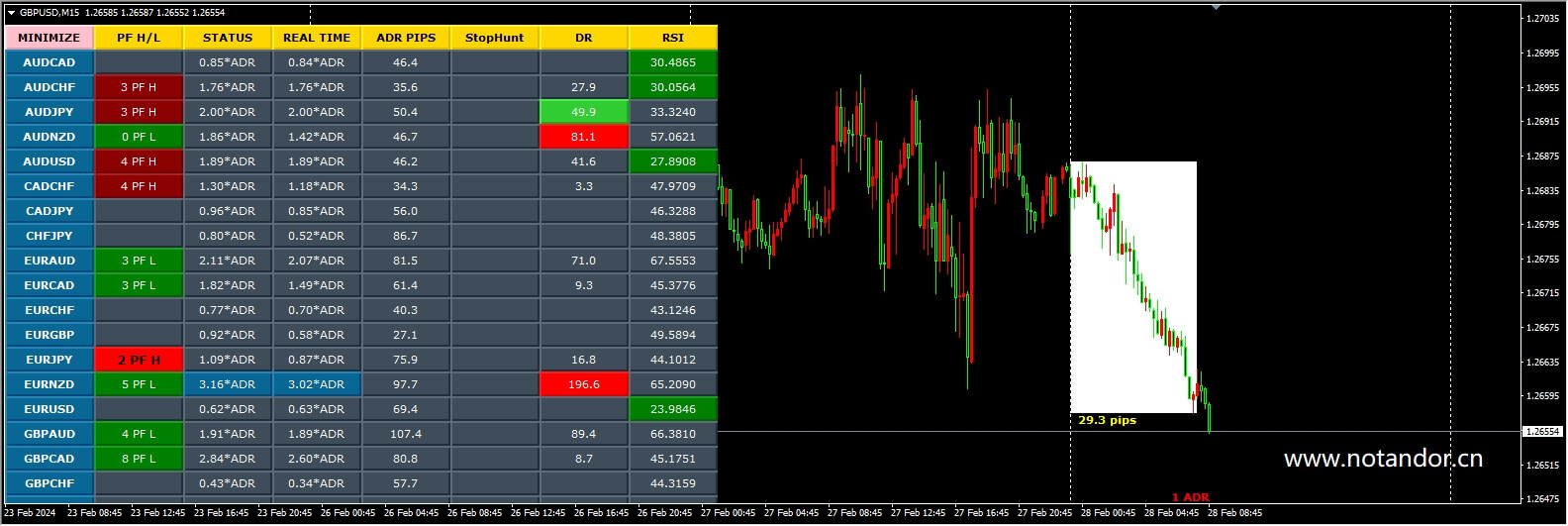Open the EURNZD symbol button
This screenshot has height=526, width=1568.
[x=49, y=384]
